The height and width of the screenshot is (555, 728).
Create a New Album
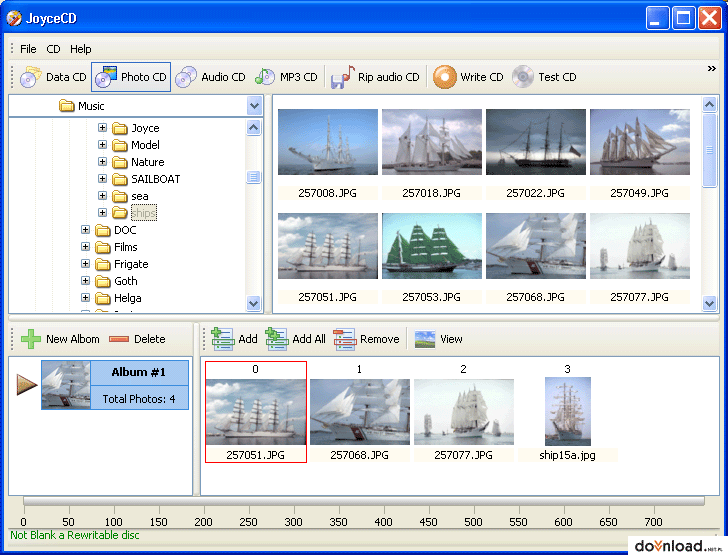pos(60,339)
